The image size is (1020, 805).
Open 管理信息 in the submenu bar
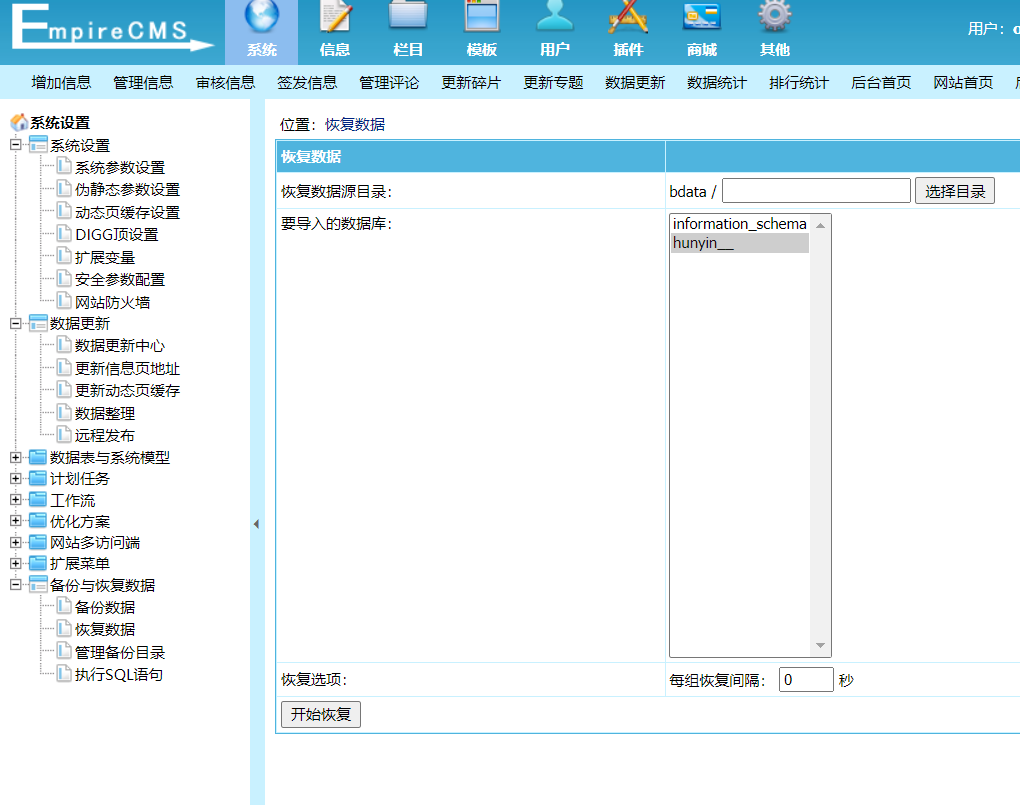click(x=143, y=83)
